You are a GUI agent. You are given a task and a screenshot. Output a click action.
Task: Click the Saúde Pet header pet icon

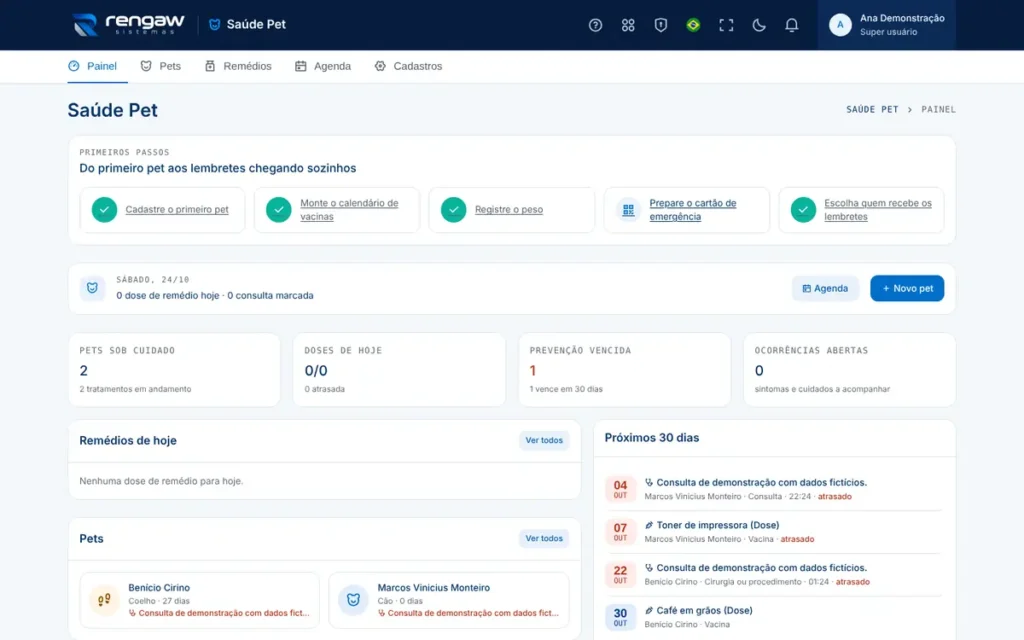[x=214, y=25]
